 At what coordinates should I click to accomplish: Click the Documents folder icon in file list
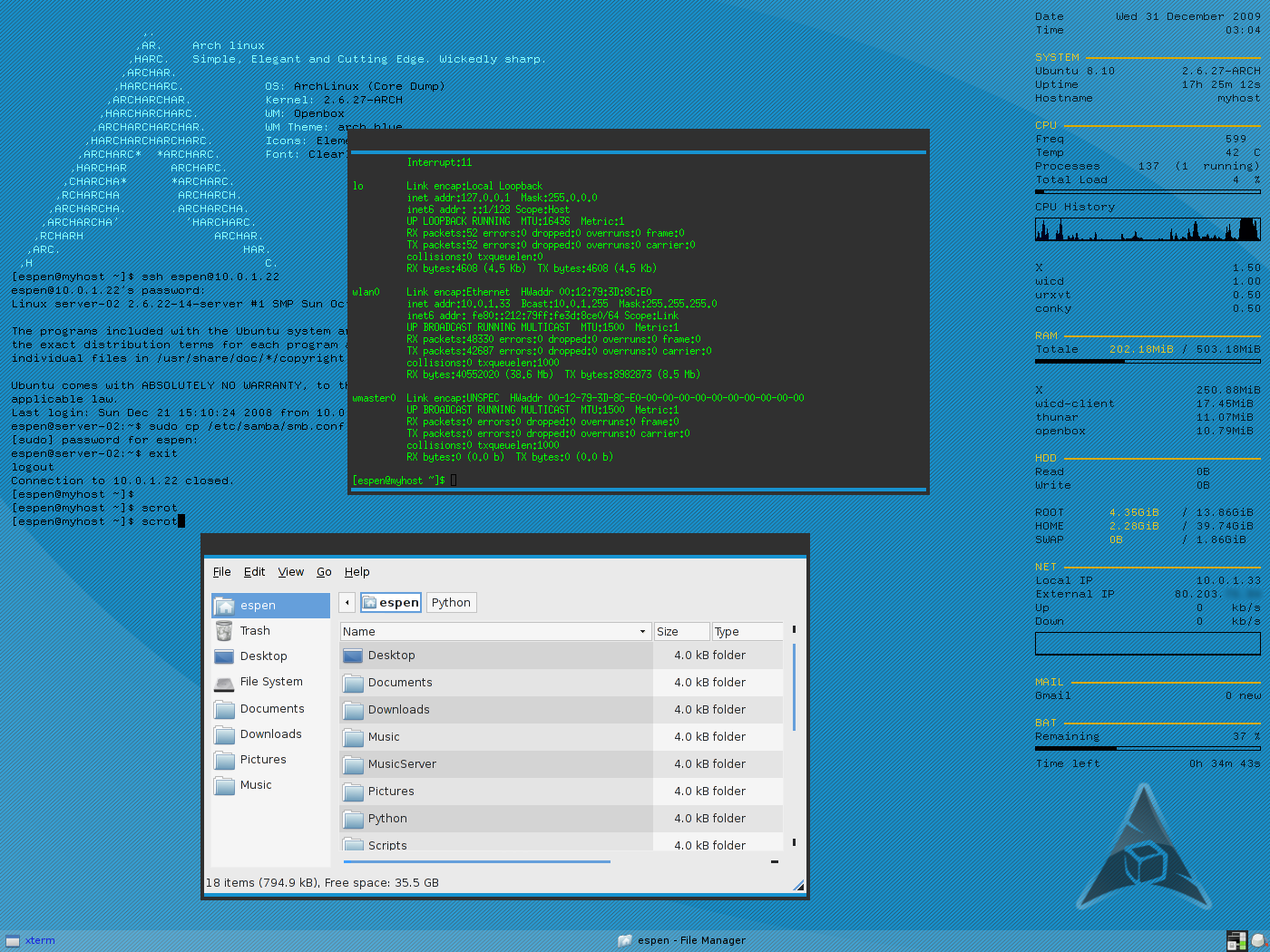pos(353,683)
